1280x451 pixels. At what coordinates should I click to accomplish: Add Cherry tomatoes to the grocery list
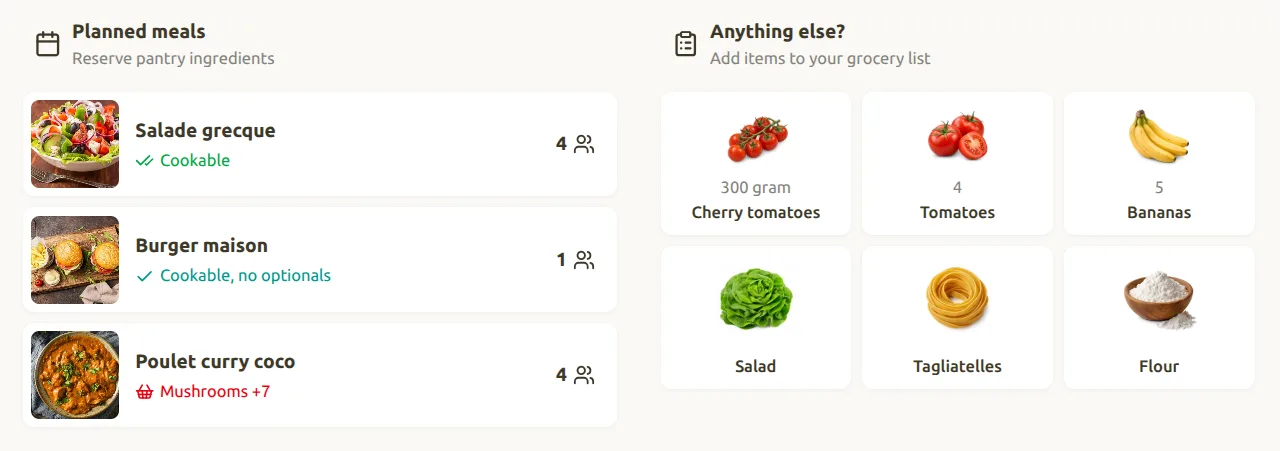[x=756, y=164]
